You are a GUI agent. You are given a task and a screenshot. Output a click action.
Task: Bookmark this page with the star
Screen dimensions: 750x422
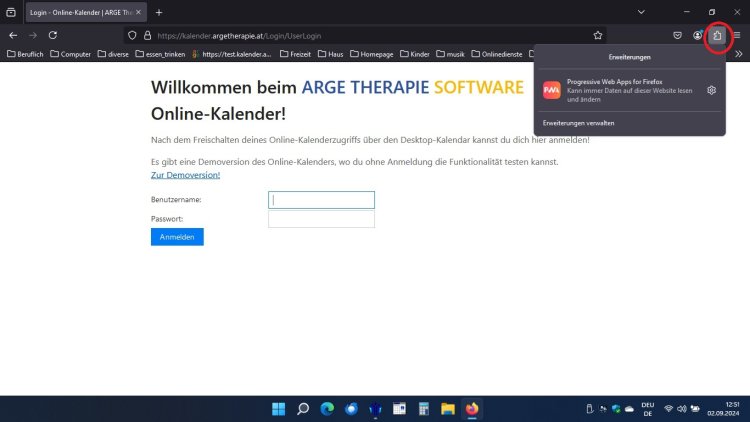click(x=598, y=35)
